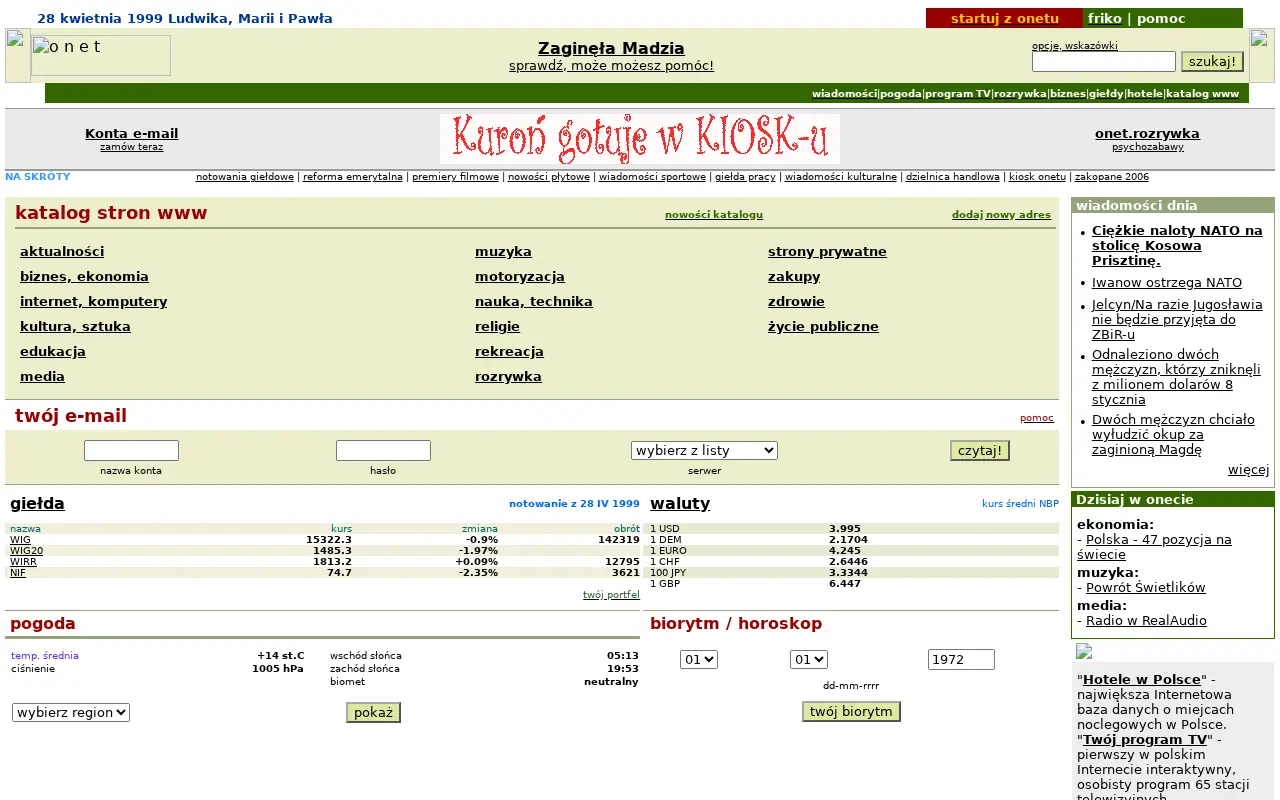Select 'katalog www' in green navigation bar
The width and height of the screenshot is (1280, 800).
(x=1202, y=93)
